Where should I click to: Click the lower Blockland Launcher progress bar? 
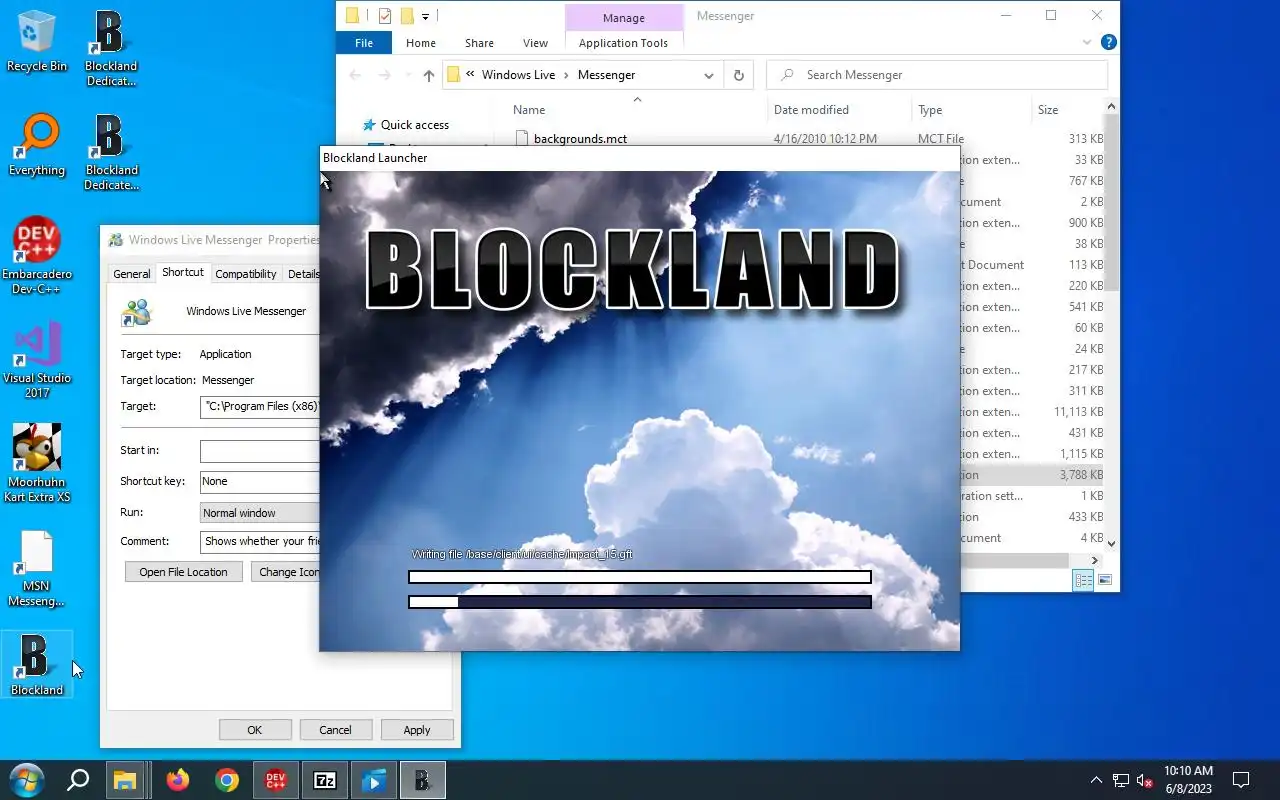640,602
